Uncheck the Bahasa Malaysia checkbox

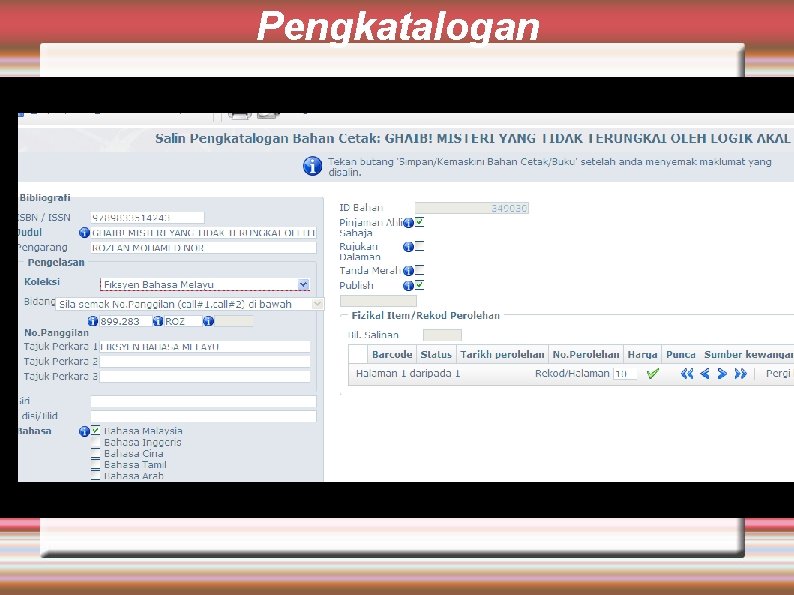click(95, 430)
